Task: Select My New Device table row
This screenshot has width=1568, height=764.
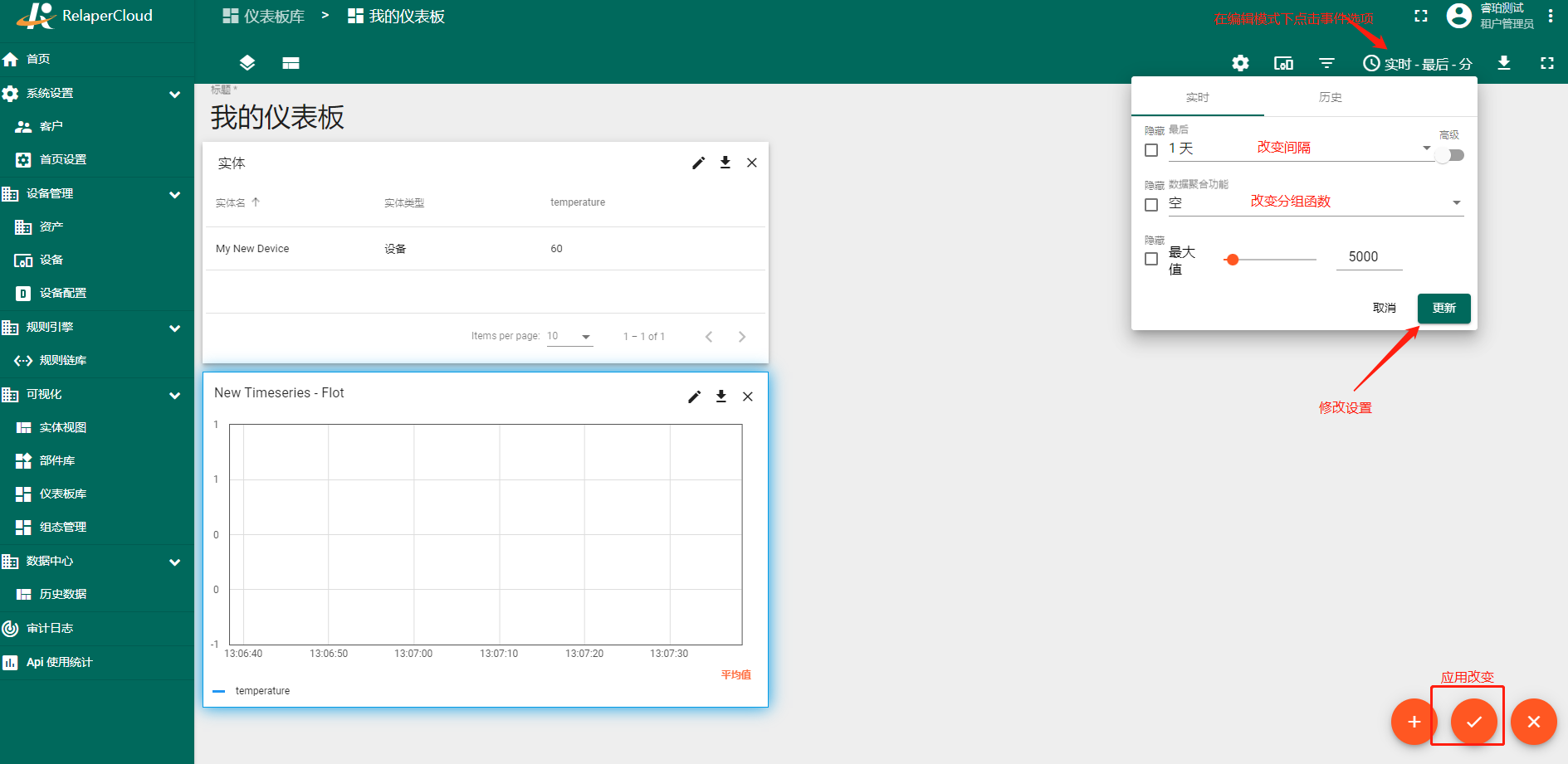Action: 486,249
